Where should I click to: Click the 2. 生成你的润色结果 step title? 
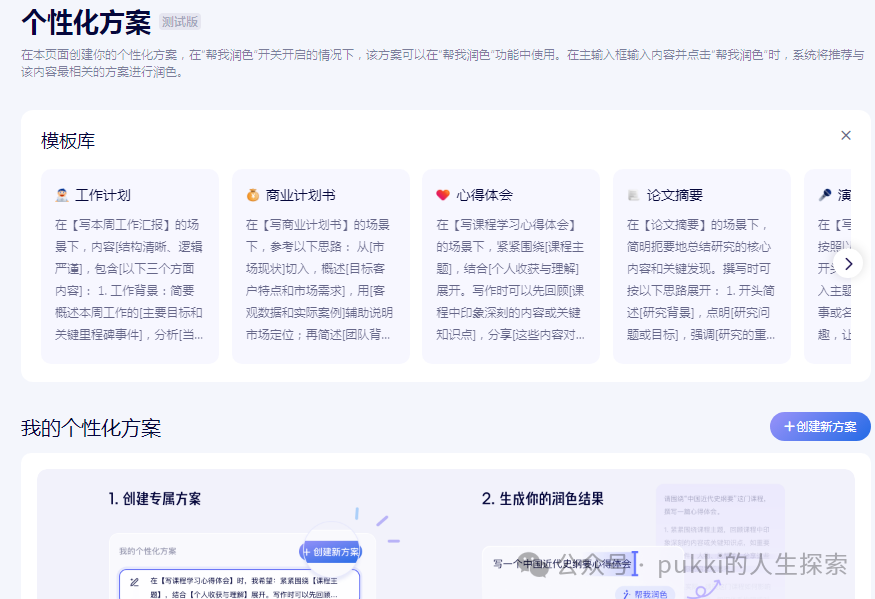point(542,499)
